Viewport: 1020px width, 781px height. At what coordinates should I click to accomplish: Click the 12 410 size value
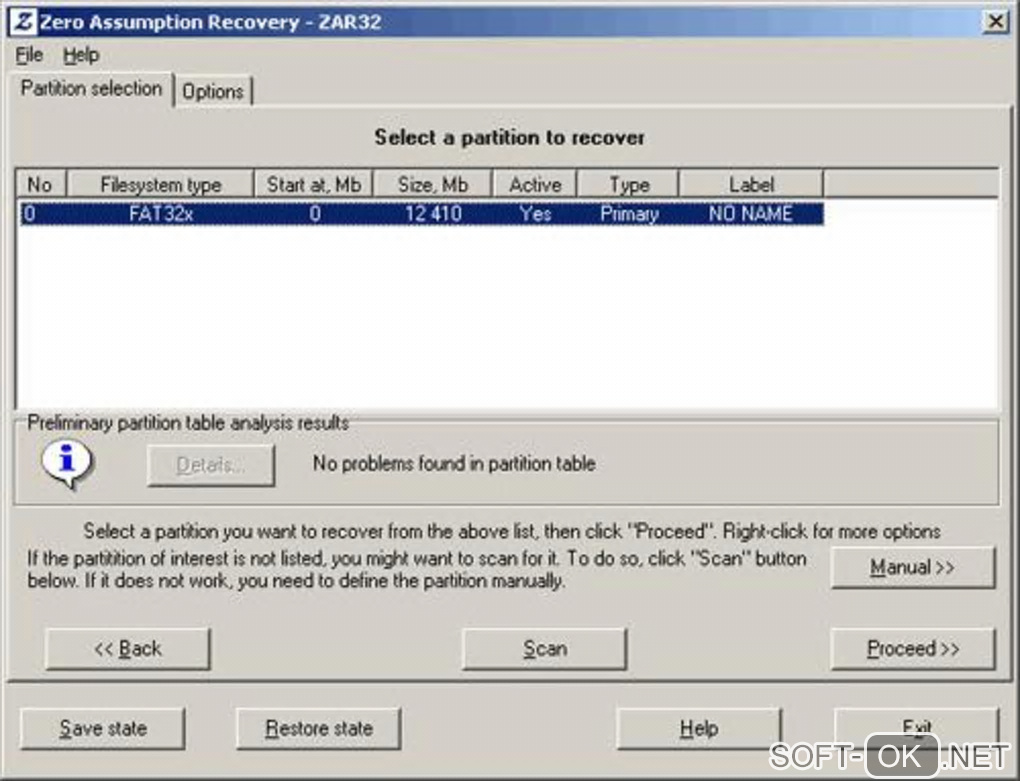pos(433,214)
